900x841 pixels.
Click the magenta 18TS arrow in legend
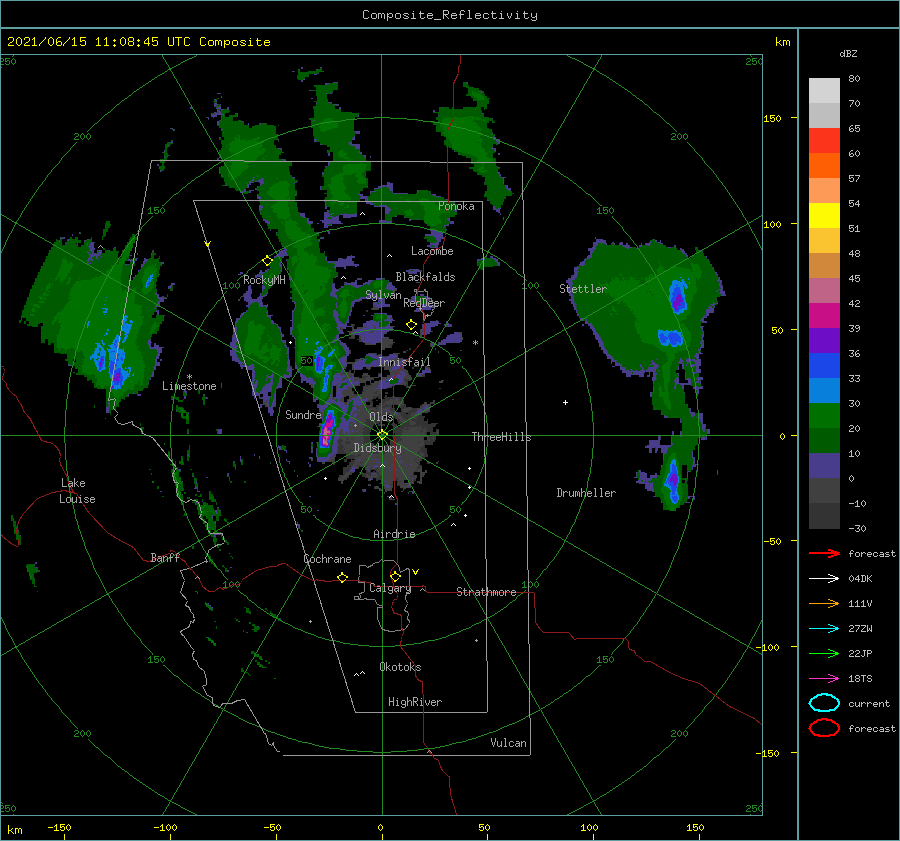click(x=824, y=679)
